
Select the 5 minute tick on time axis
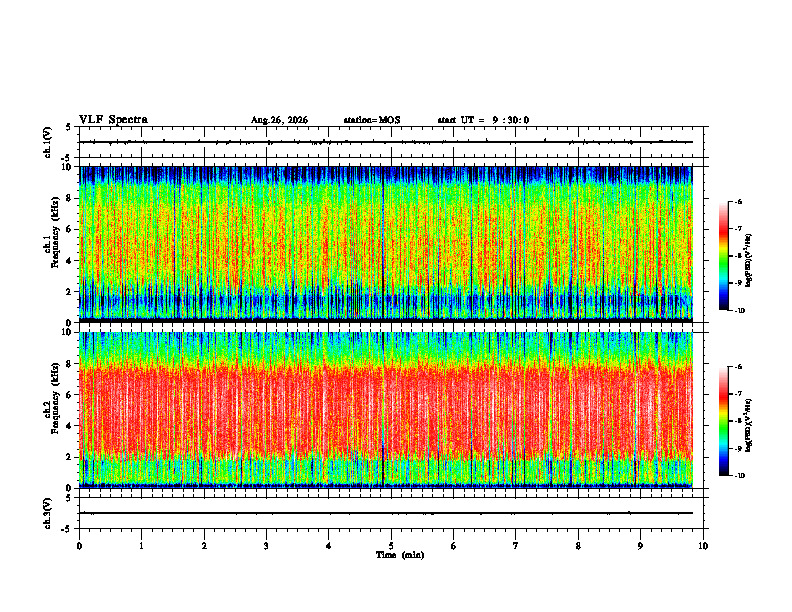tap(391, 546)
